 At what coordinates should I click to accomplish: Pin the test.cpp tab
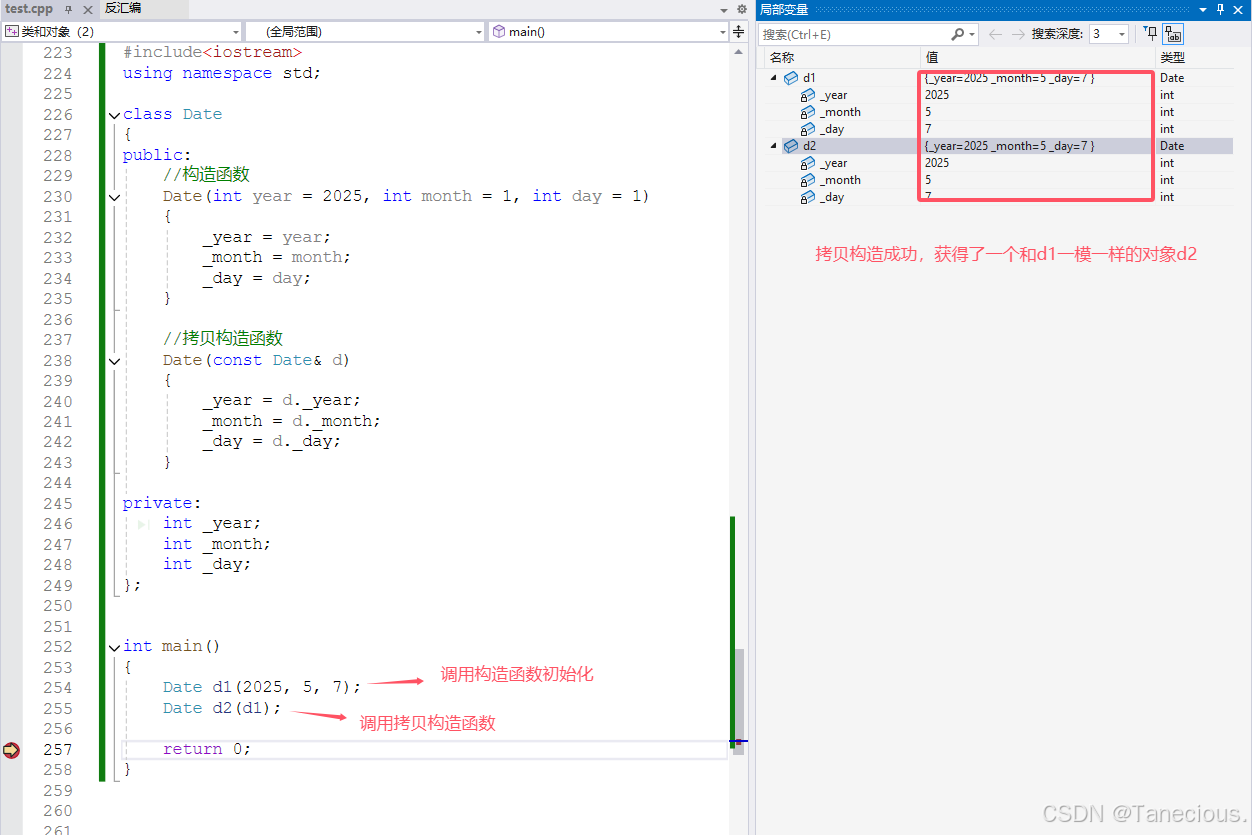click(69, 8)
